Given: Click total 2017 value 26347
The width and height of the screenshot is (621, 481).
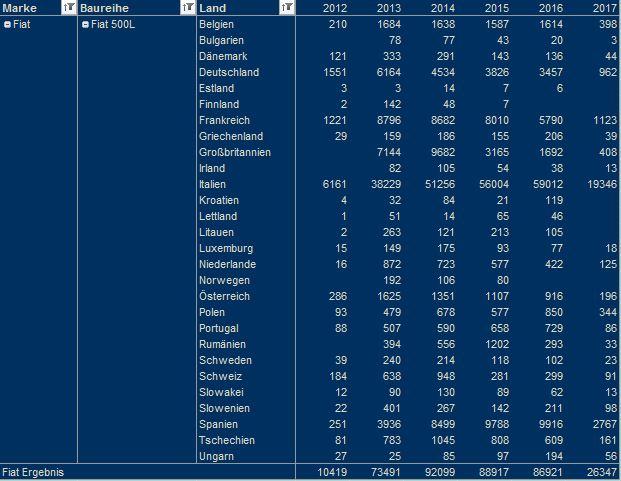Looking at the screenshot, I should 600,472.
